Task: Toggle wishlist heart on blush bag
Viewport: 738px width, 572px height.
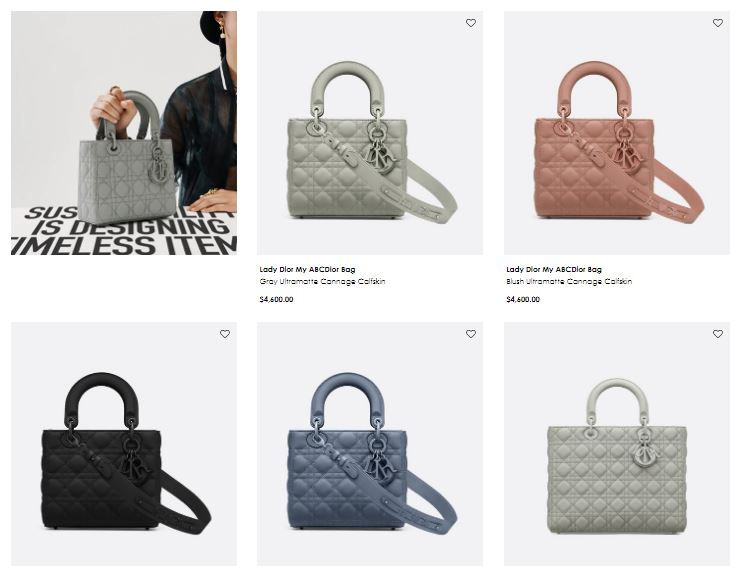Action: click(717, 23)
